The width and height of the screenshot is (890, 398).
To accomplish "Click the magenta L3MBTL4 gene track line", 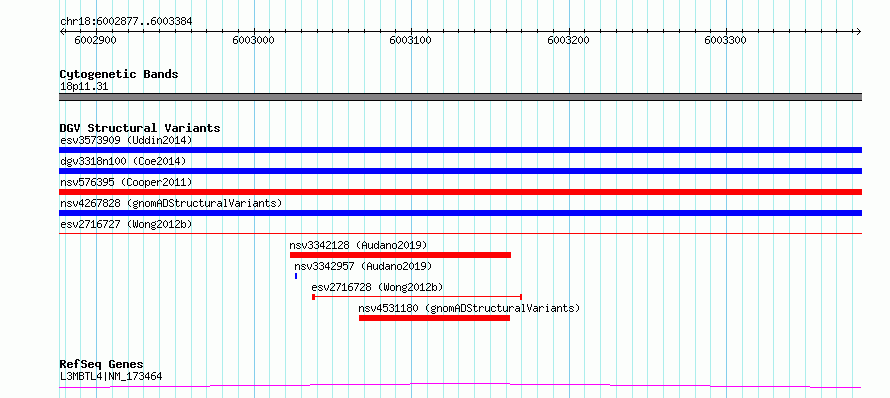I will coord(460,386).
